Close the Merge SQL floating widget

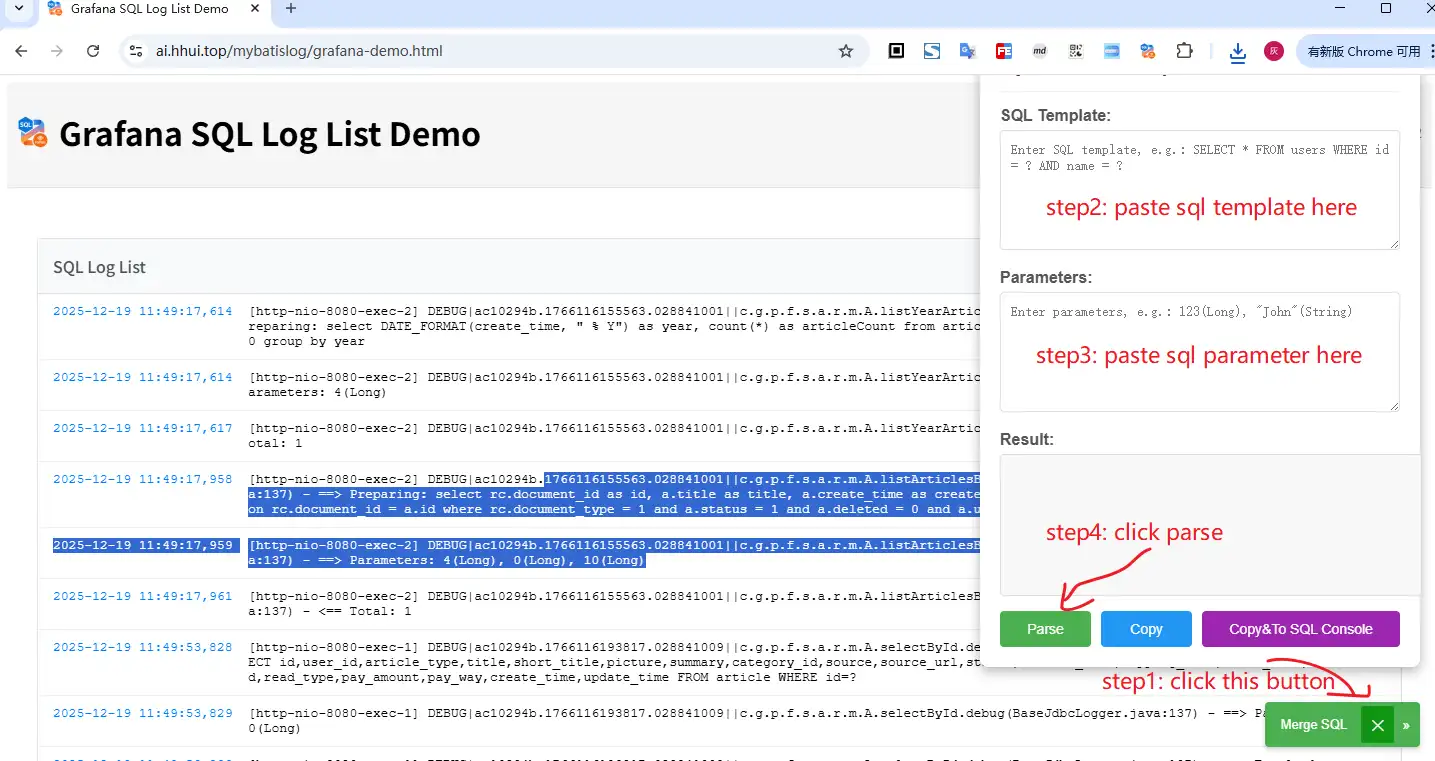click(x=1377, y=725)
